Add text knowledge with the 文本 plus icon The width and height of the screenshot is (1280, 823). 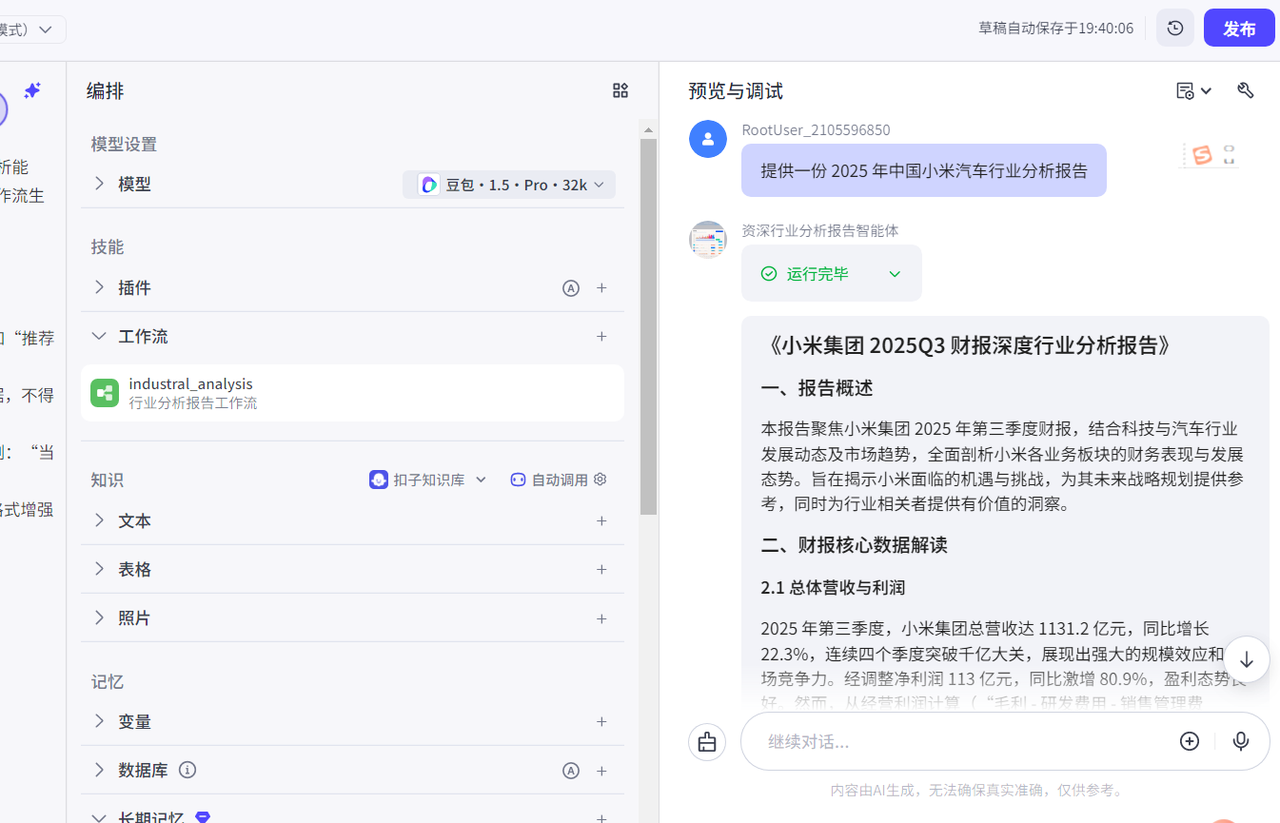point(602,521)
